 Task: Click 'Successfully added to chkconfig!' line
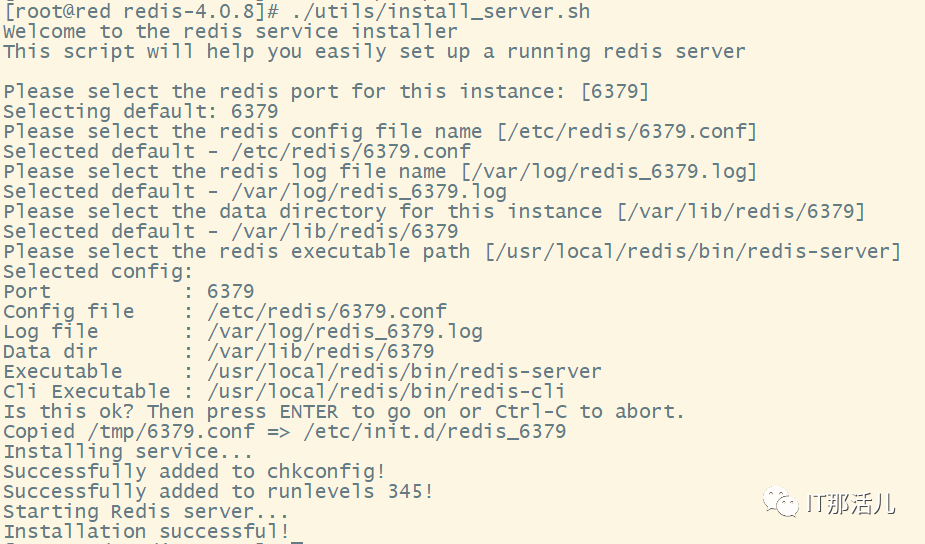coord(194,472)
